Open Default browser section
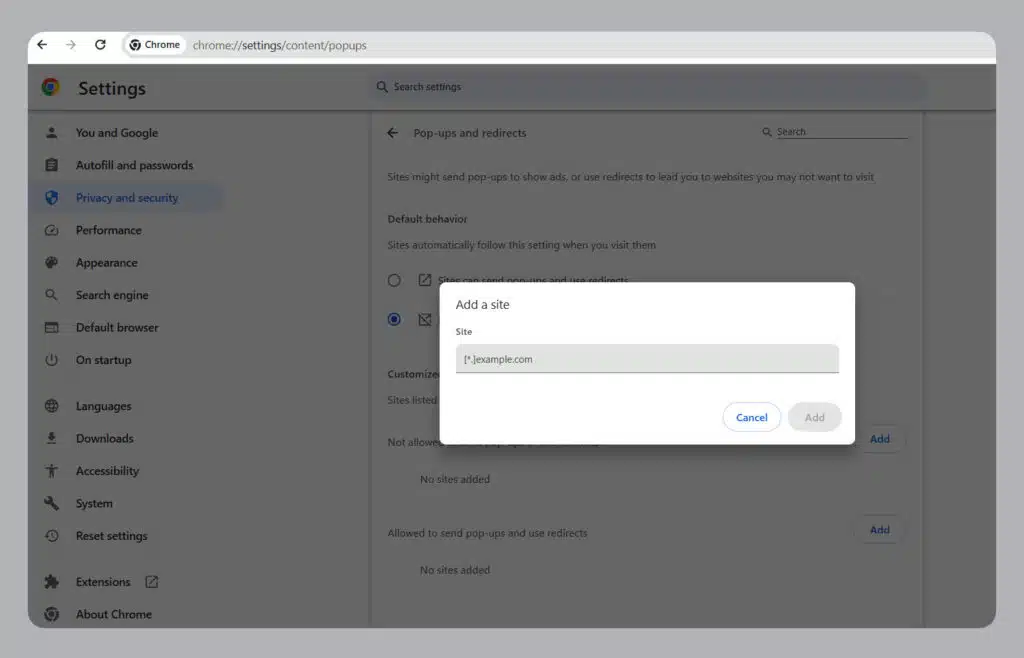This screenshot has height=658, width=1024. tap(117, 328)
